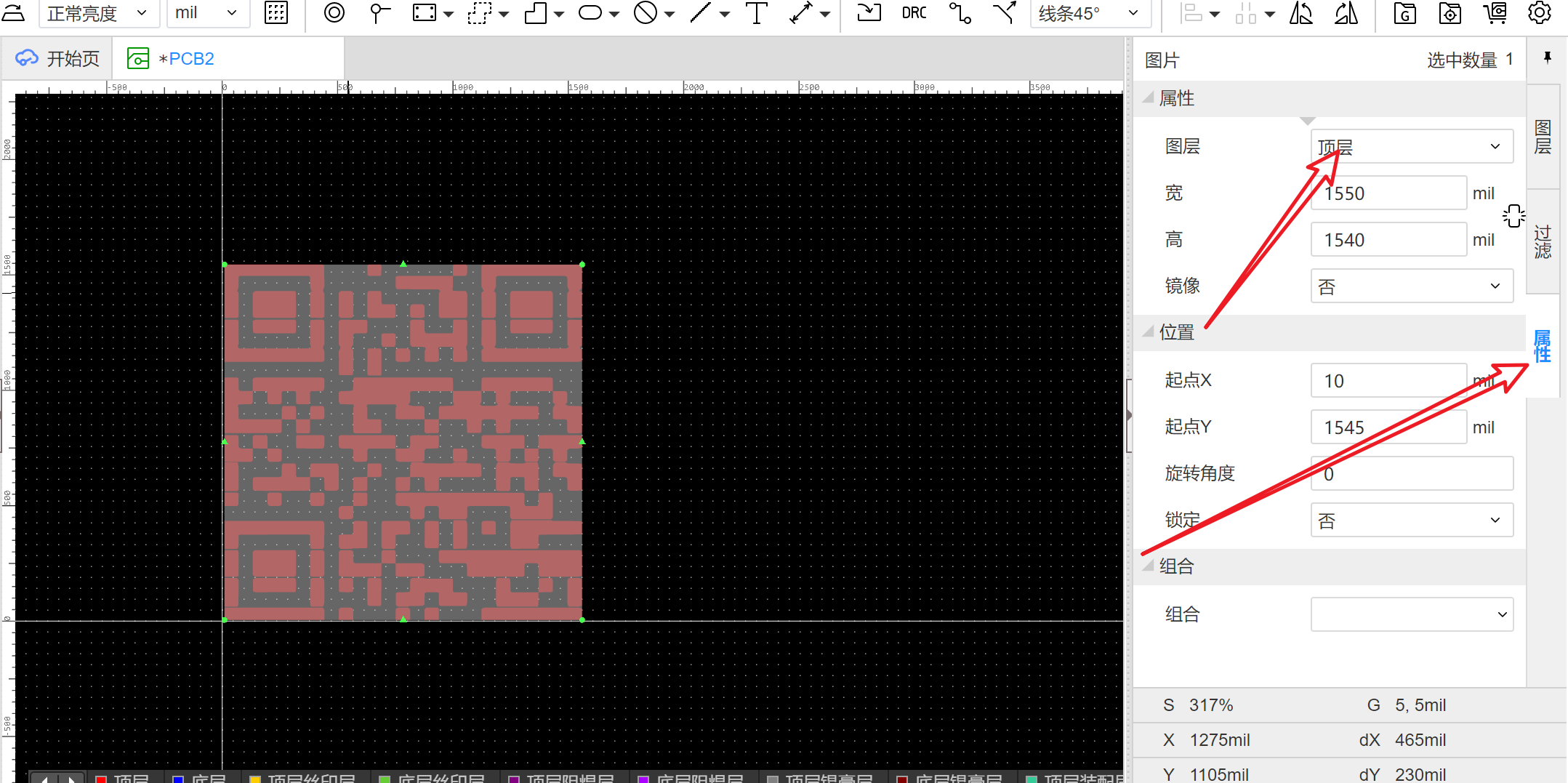
Task: Open the 图层 layer dropdown showing 顶层
Action: coord(1412,146)
